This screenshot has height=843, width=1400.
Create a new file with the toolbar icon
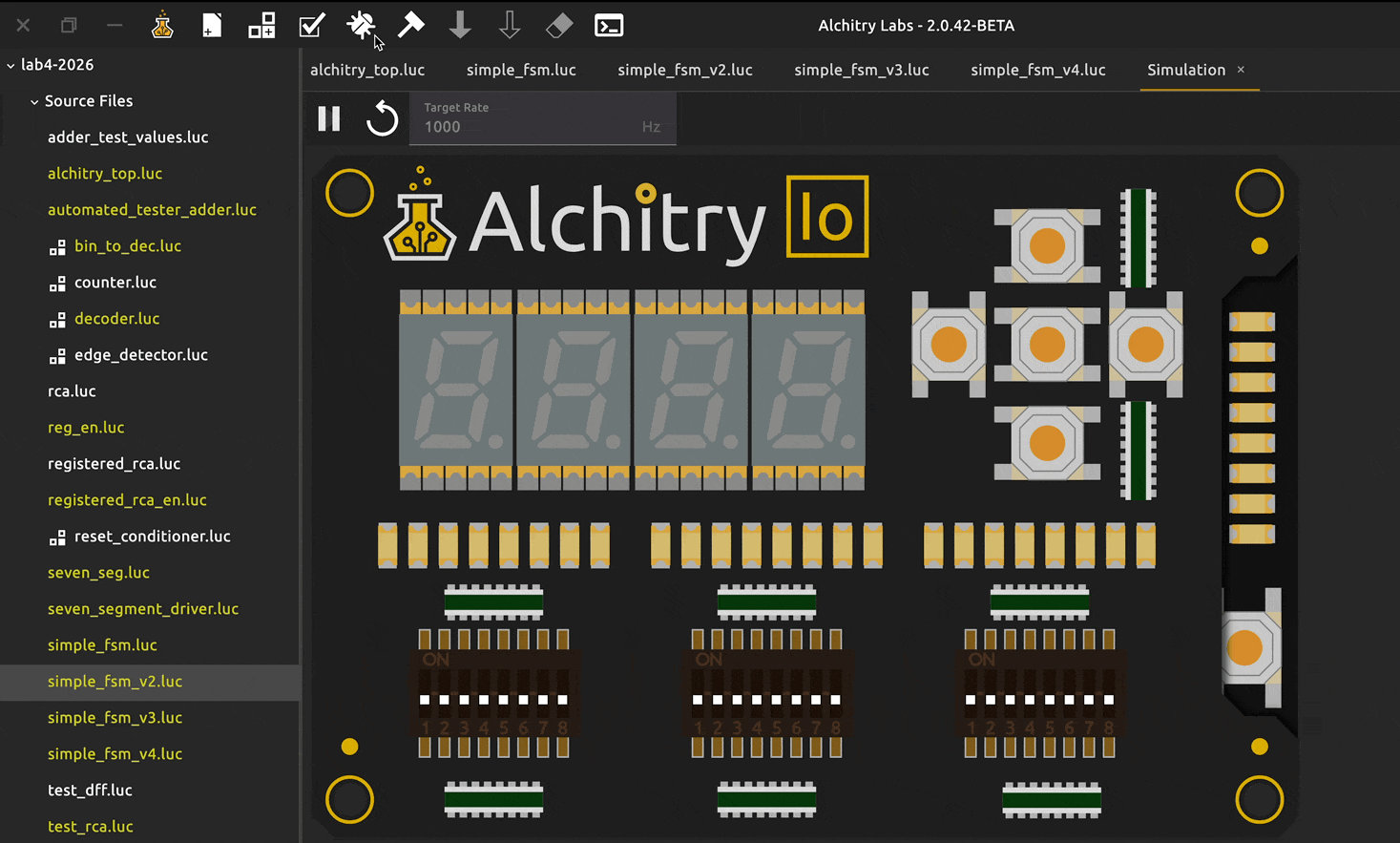pos(212,26)
